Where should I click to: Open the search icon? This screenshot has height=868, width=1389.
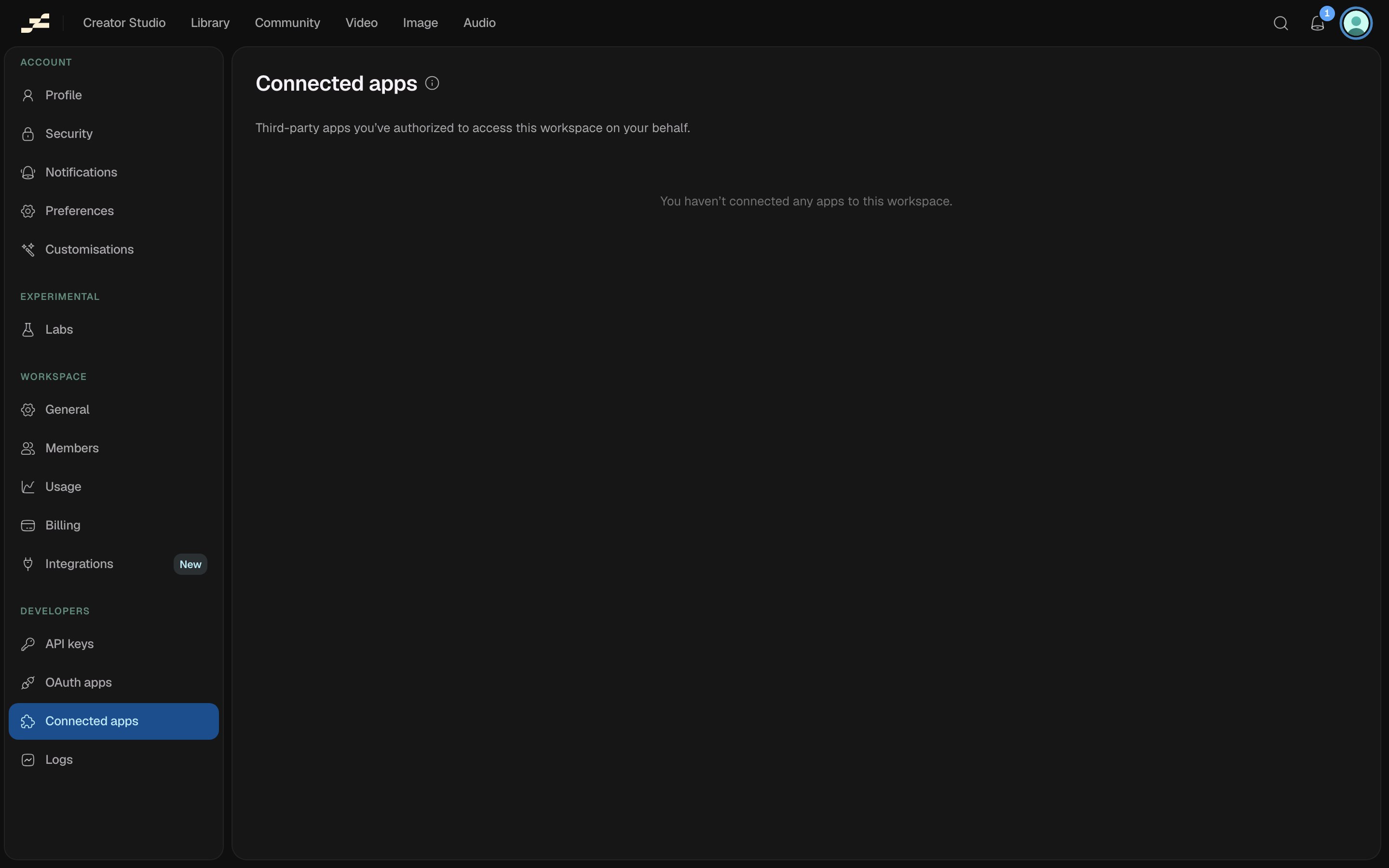click(x=1280, y=23)
